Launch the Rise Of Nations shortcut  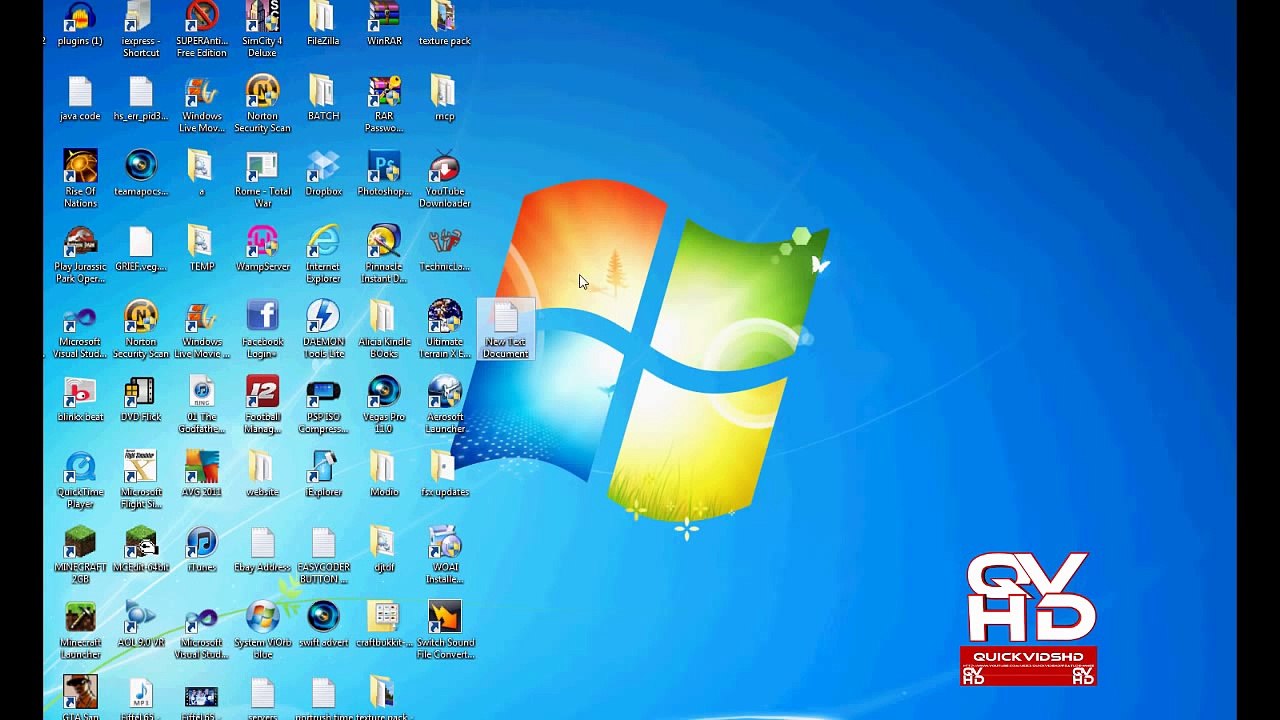tap(80, 179)
